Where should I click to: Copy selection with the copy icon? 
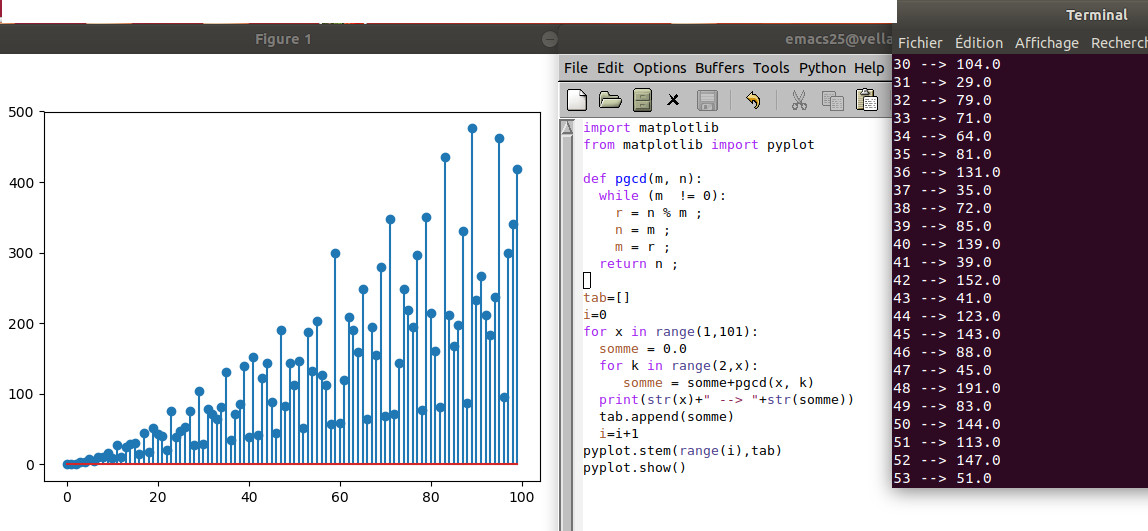832,100
